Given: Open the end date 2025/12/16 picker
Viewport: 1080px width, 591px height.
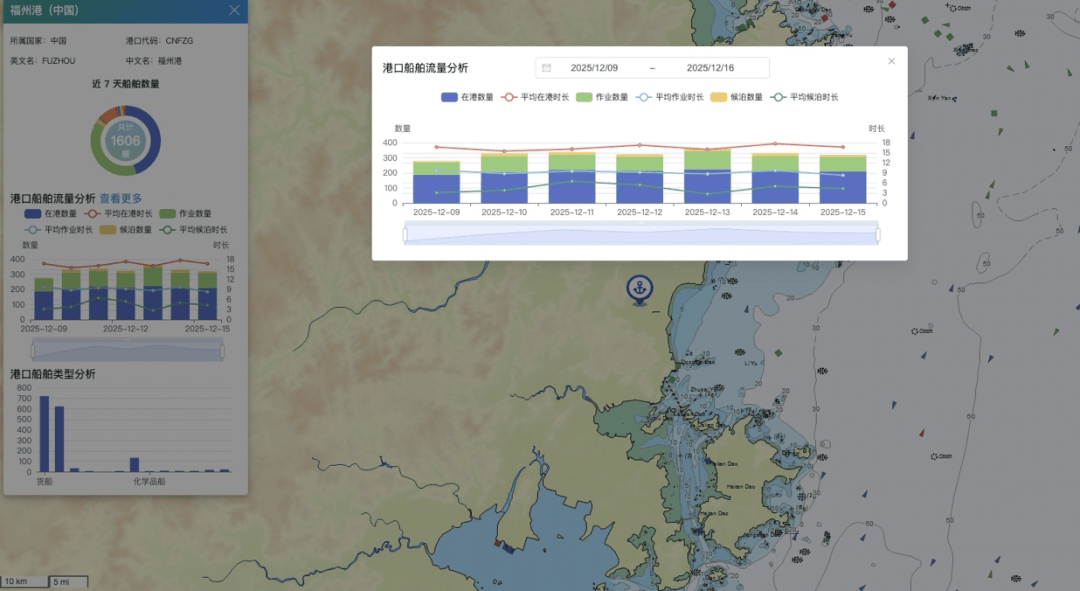Looking at the screenshot, I should tap(710, 68).
